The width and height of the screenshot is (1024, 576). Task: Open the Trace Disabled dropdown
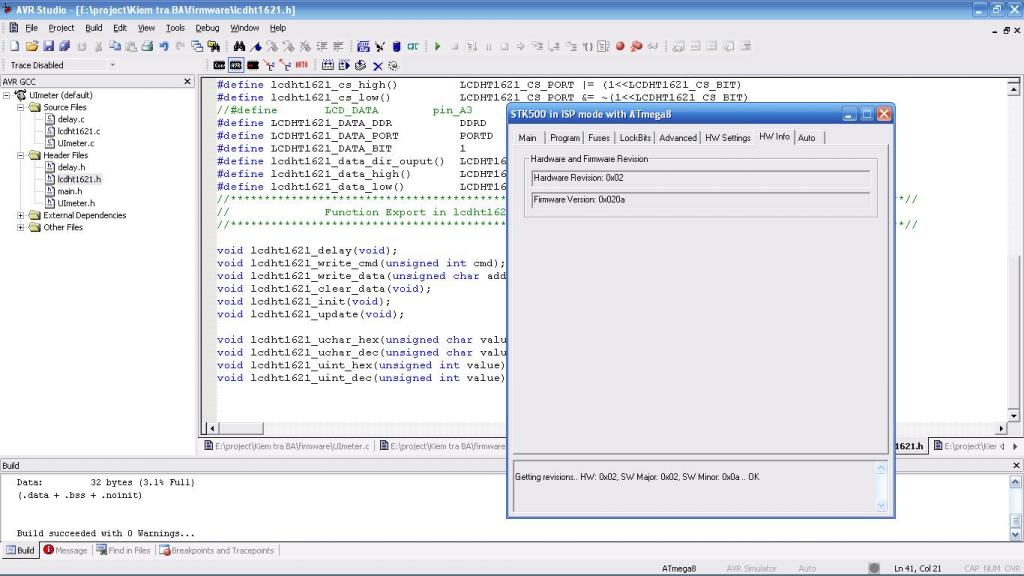(111, 65)
